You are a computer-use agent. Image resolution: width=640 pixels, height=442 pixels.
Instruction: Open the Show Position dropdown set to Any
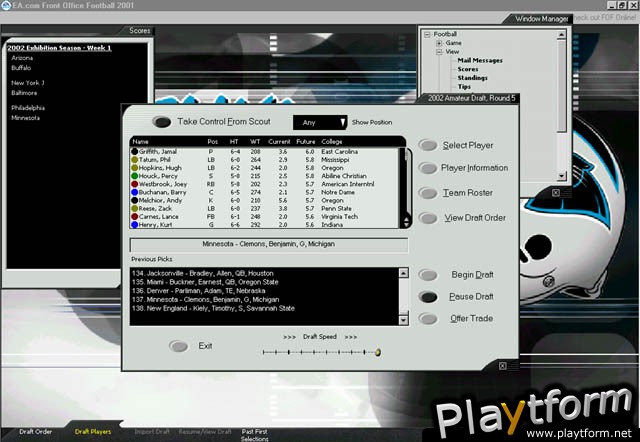(x=320, y=122)
